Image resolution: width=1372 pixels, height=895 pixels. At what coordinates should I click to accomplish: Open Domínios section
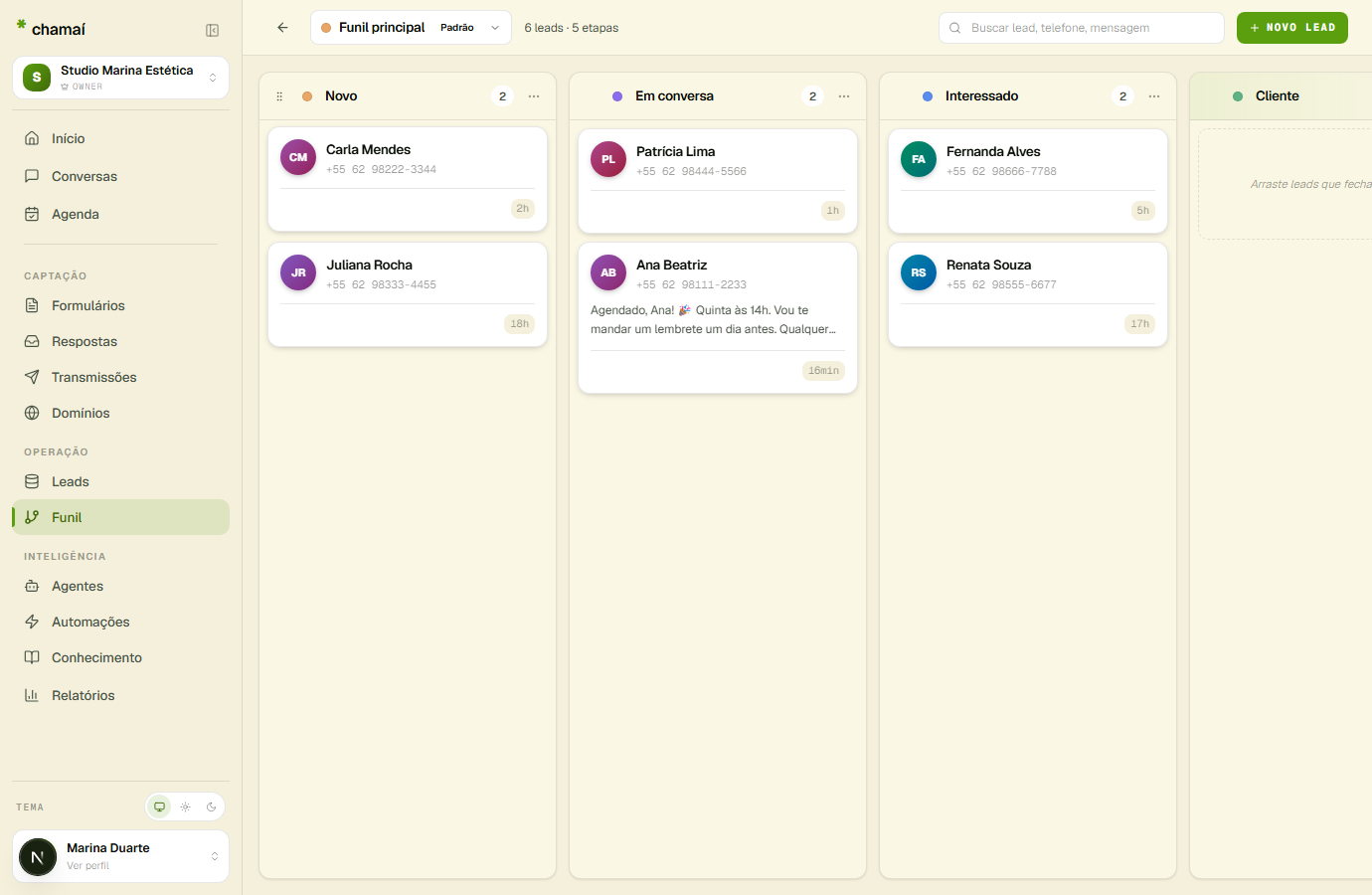click(121, 413)
